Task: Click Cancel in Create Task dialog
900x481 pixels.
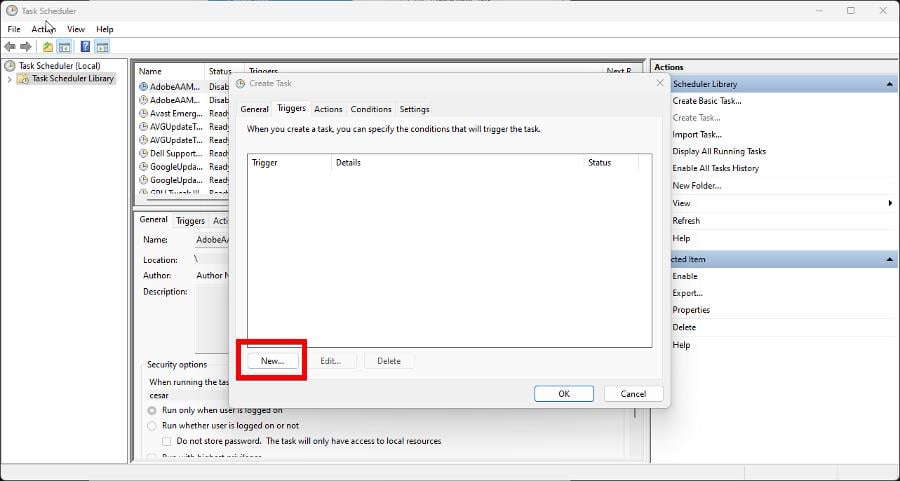Action: [x=634, y=394]
